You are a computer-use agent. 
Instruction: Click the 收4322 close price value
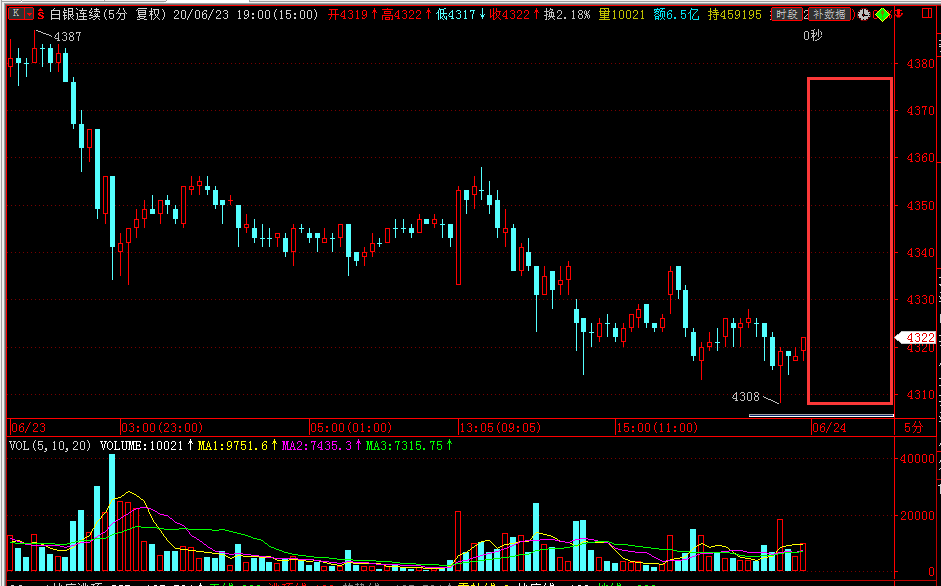tap(510, 14)
